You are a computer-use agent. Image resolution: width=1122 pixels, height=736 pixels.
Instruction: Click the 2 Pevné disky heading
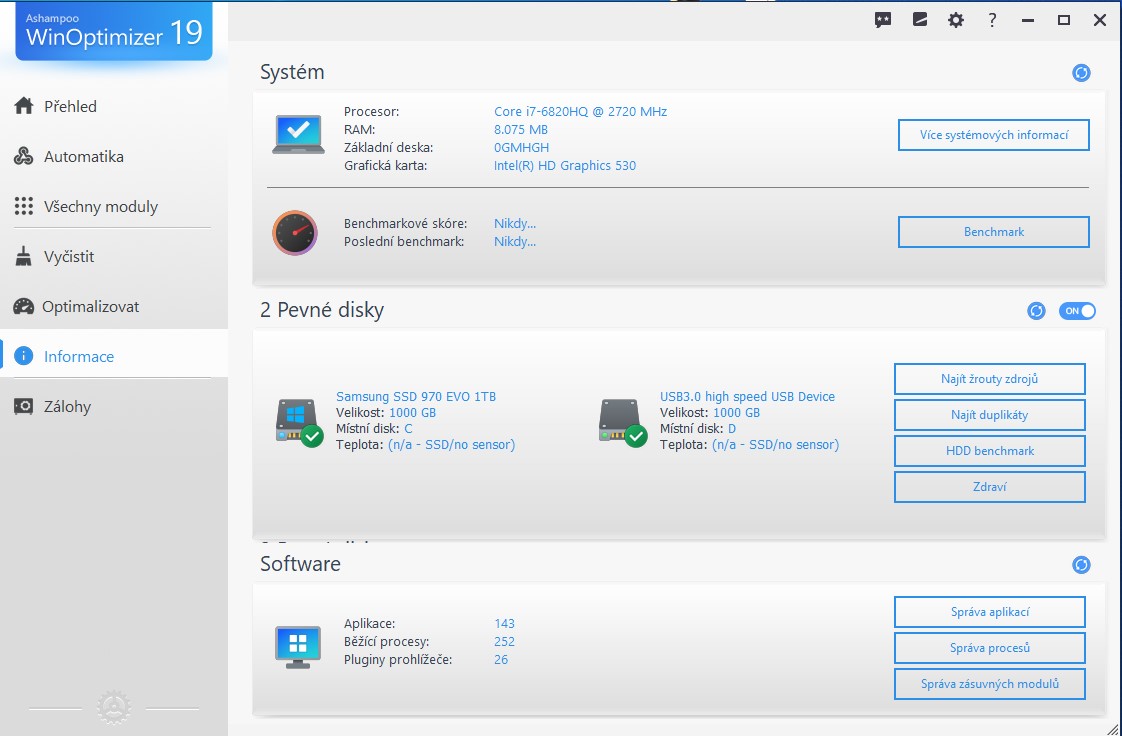322,310
